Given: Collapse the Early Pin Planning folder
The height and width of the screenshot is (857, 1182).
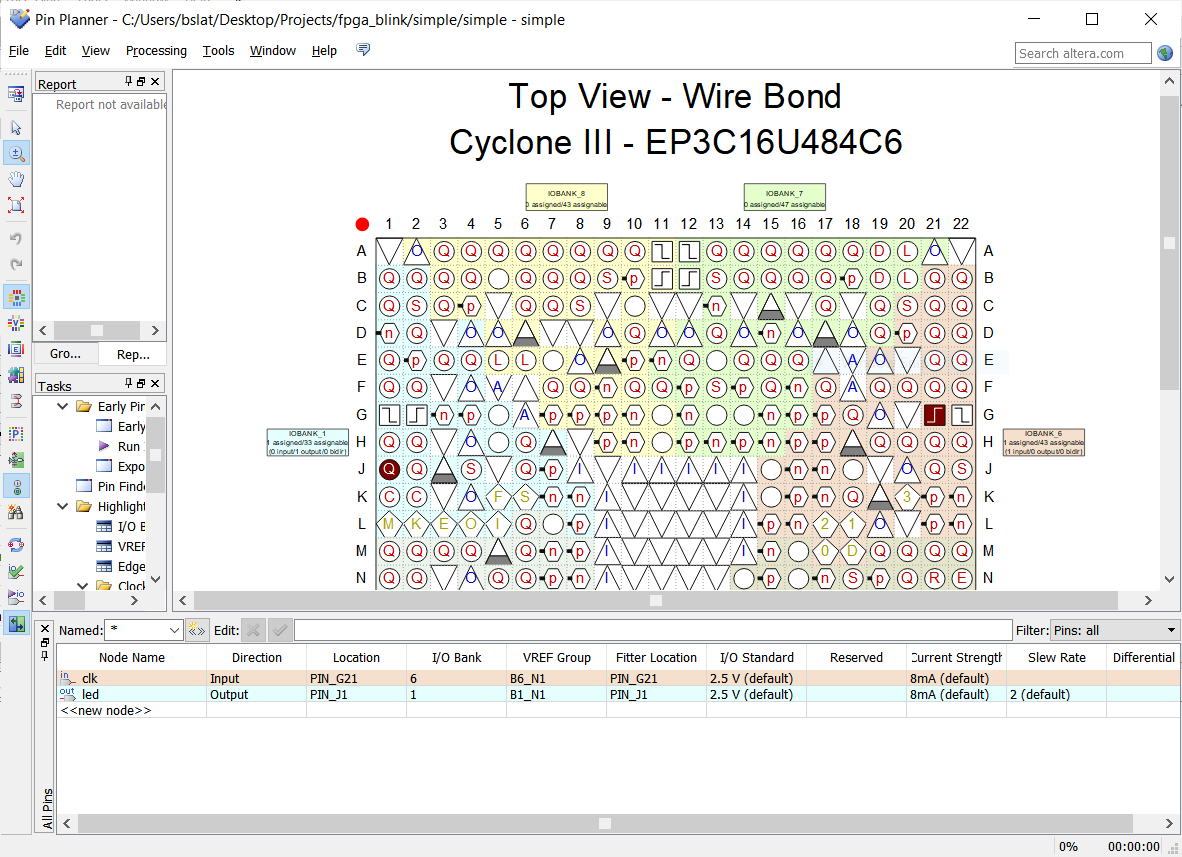Looking at the screenshot, I should [x=63, y=406].
